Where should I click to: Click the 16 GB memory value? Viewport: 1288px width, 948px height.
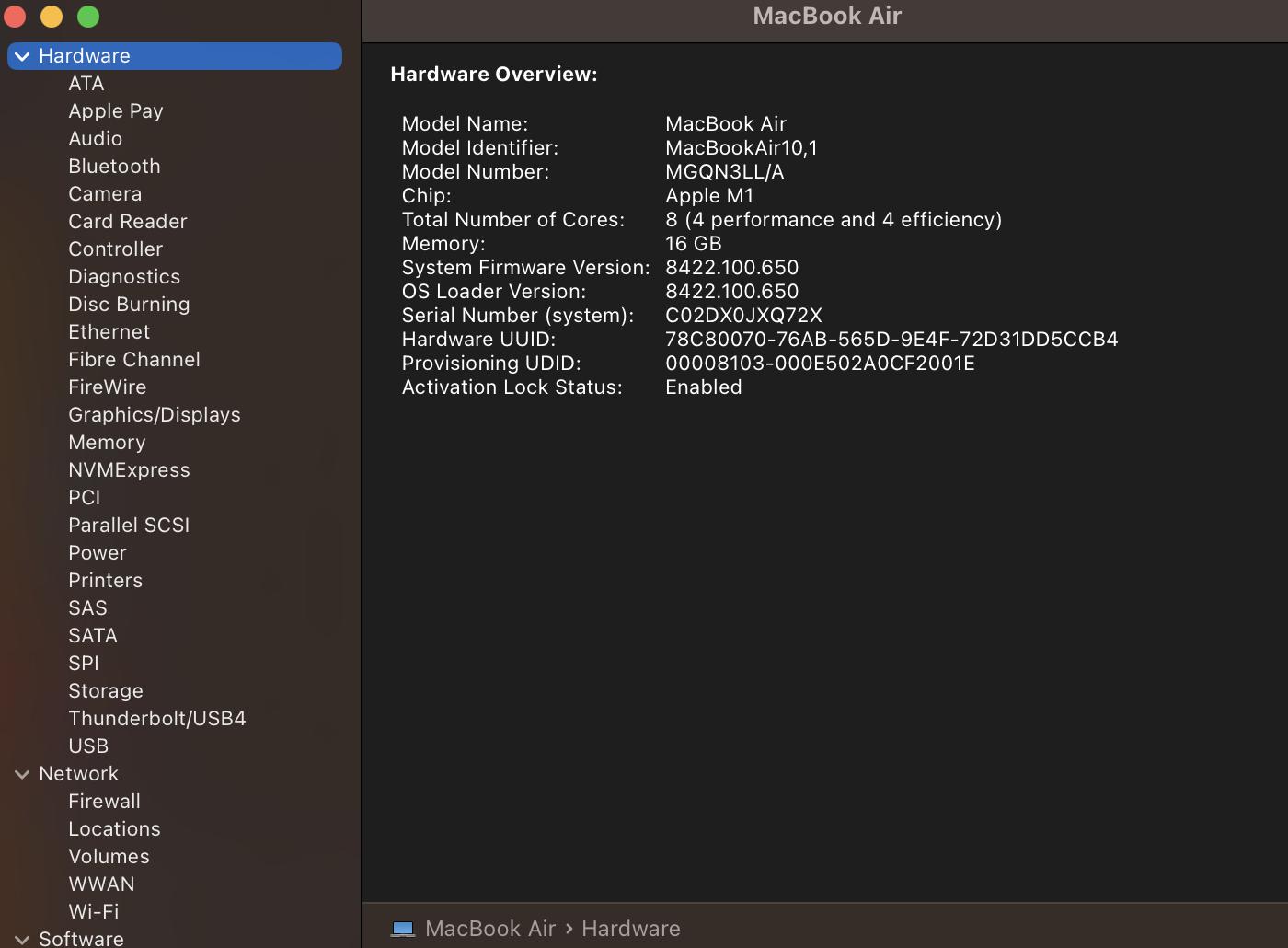coord(694,244)
